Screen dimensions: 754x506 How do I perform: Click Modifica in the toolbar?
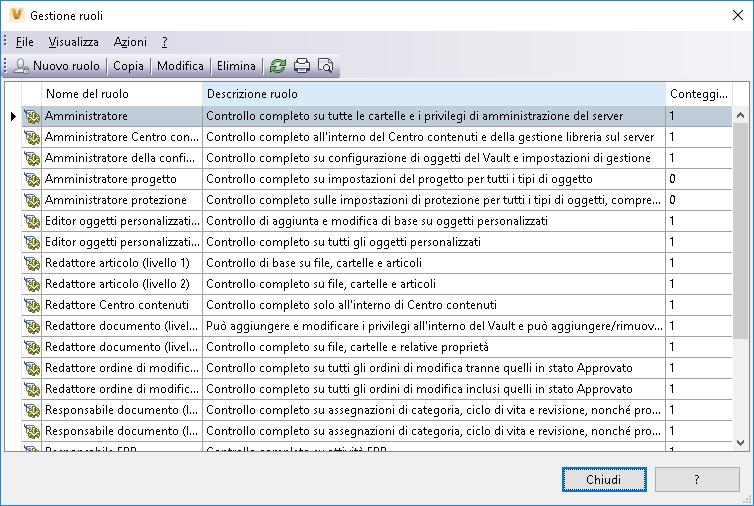(180, 66)
